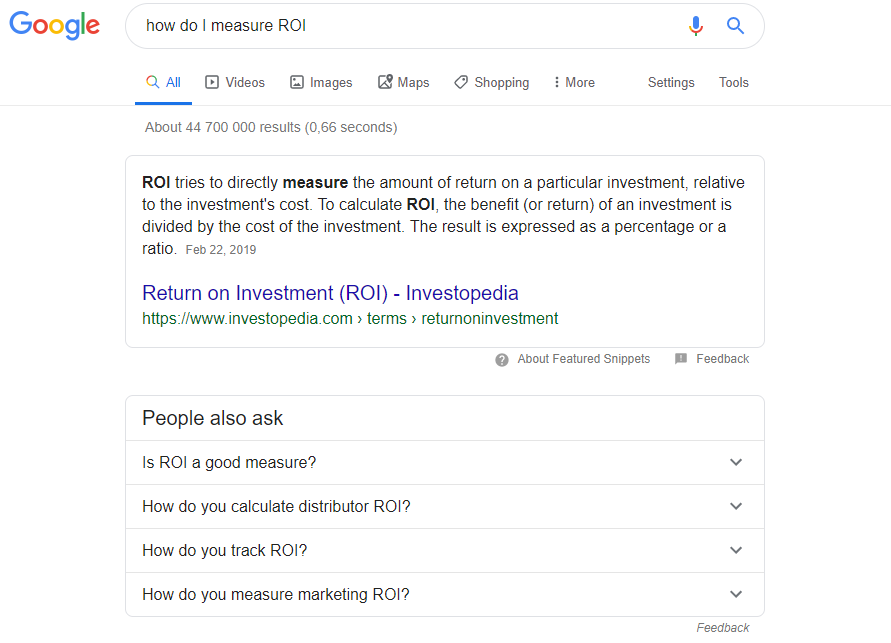Click question text 'Is ROI a good measure?'

(x=229, y=463)
